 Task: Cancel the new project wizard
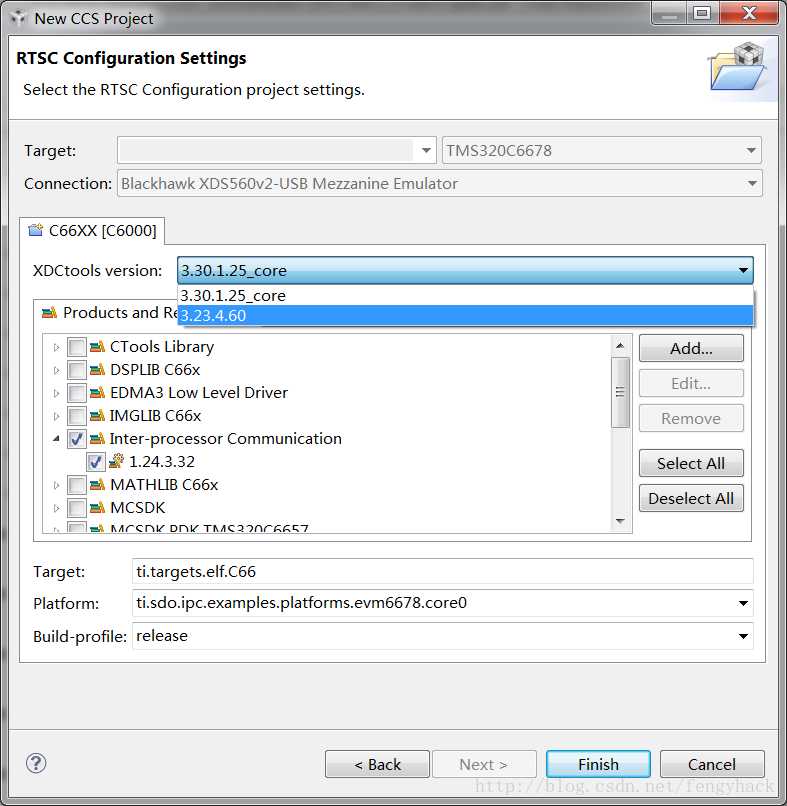[712, 764]
